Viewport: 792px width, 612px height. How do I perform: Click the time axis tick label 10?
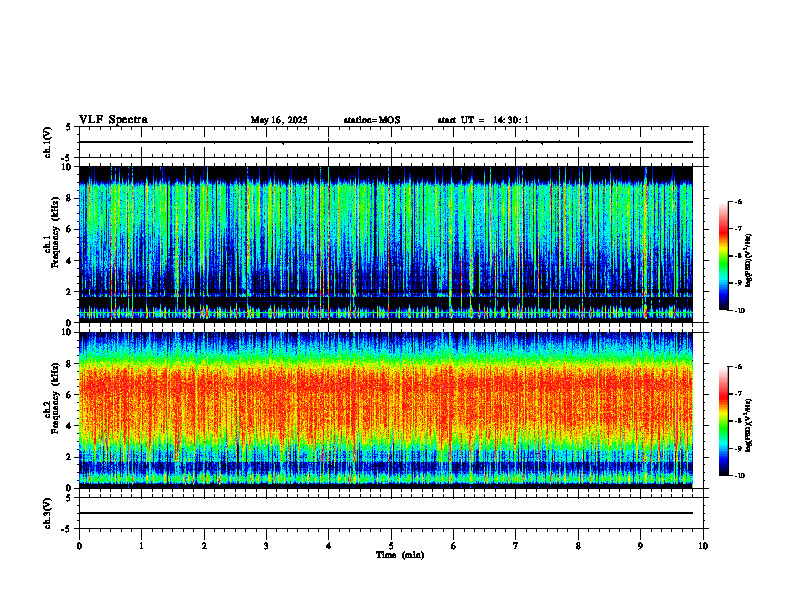click(x=703, y=546)
